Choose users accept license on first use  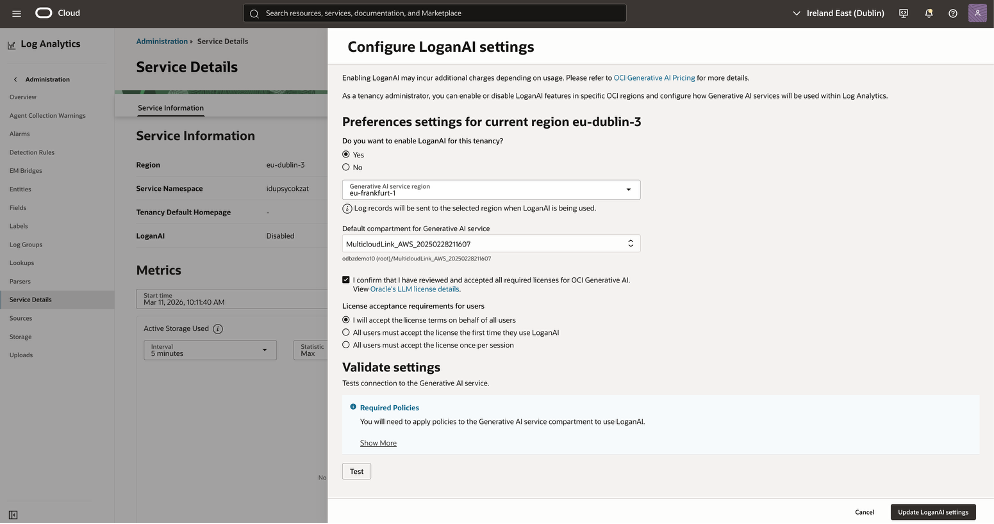click(x=346, y=332)
